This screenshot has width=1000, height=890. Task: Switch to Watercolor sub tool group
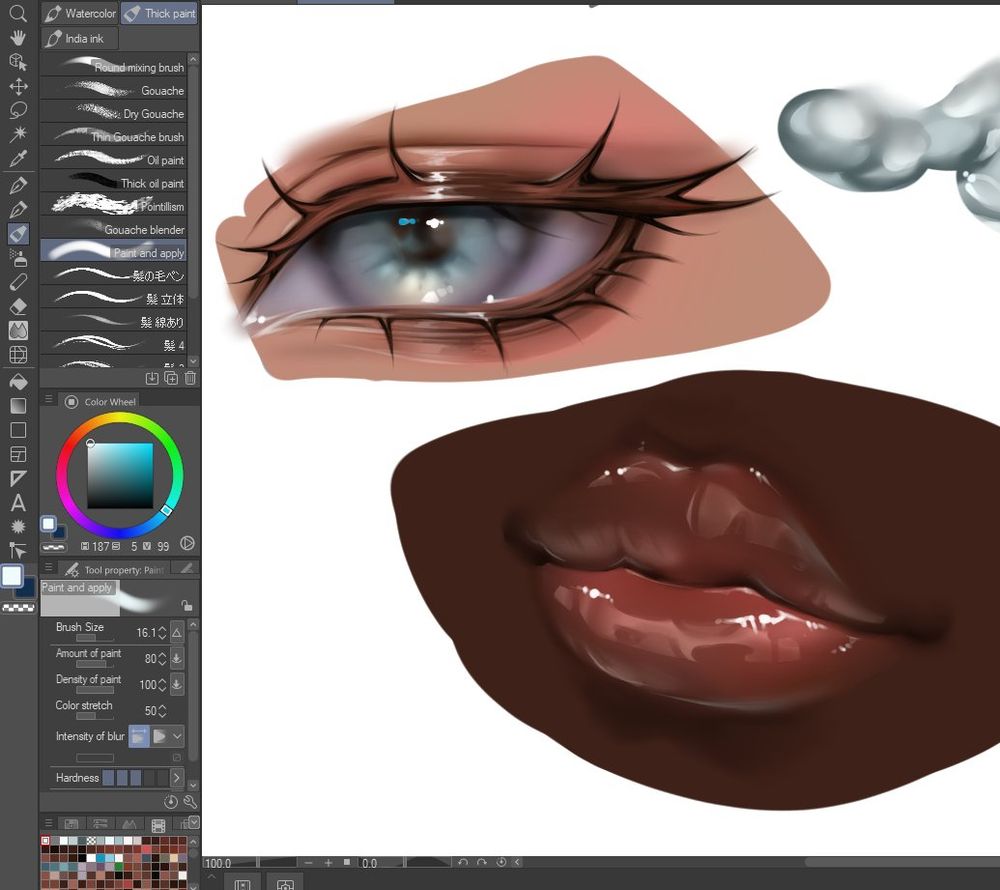click(80, 13)
